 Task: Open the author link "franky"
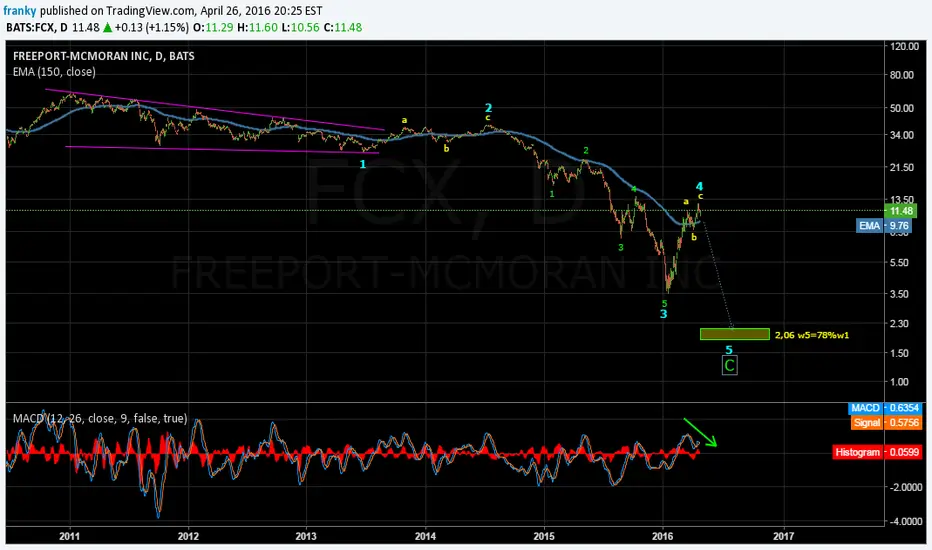20,11
